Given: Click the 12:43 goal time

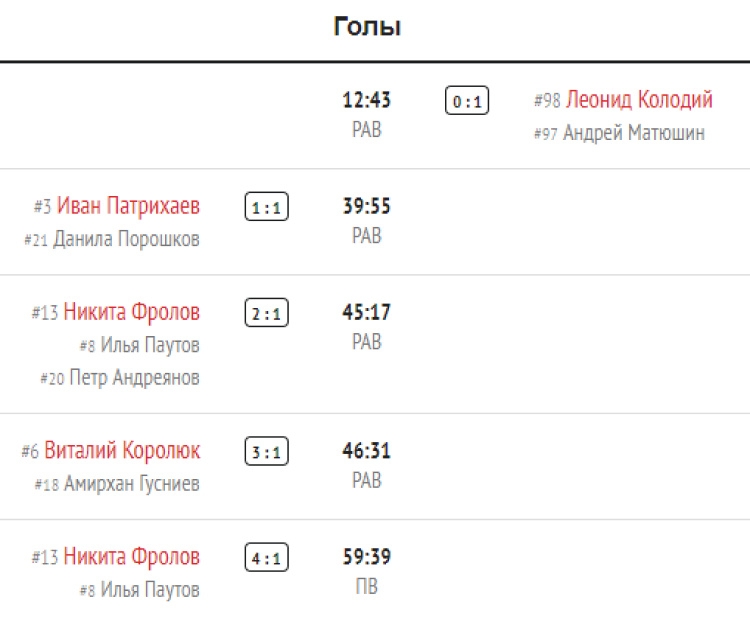Looking at the screenshot, I should point(367,100).
